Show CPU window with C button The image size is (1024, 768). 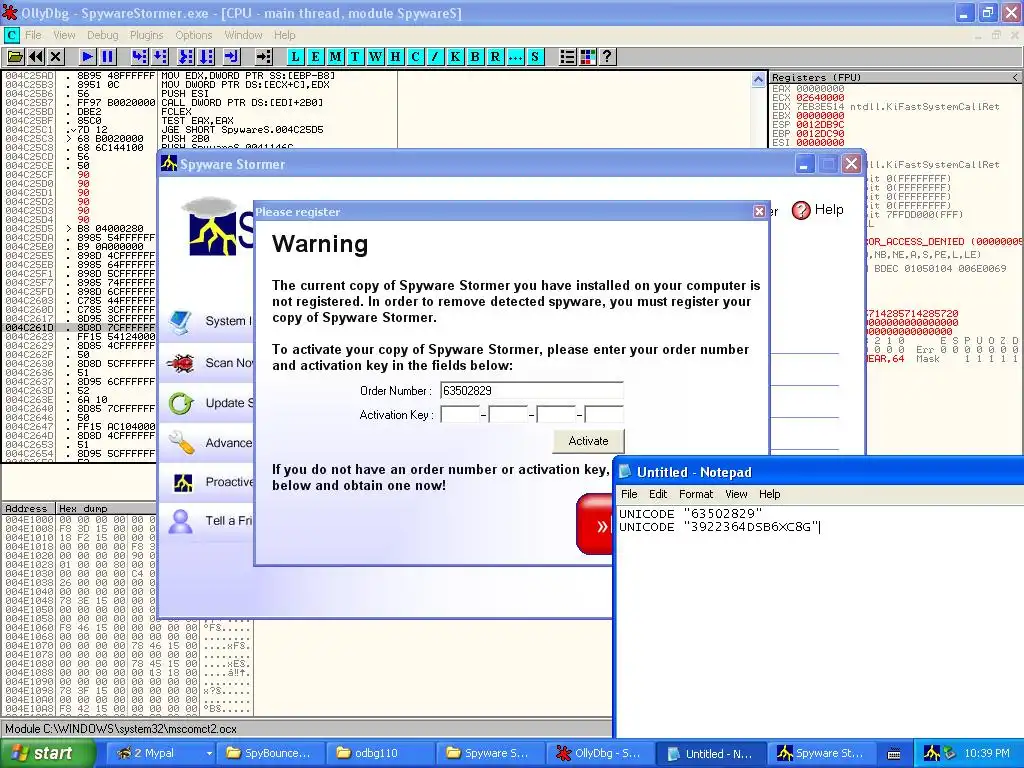click(415, 57)
